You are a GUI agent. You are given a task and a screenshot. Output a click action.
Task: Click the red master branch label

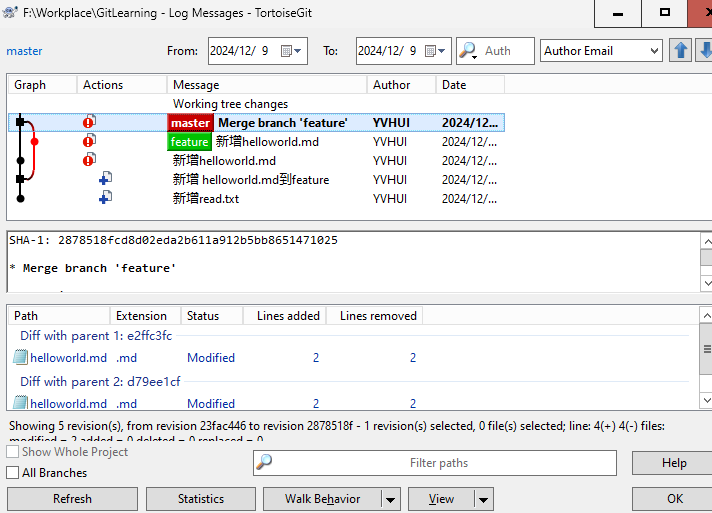[190, 122]
